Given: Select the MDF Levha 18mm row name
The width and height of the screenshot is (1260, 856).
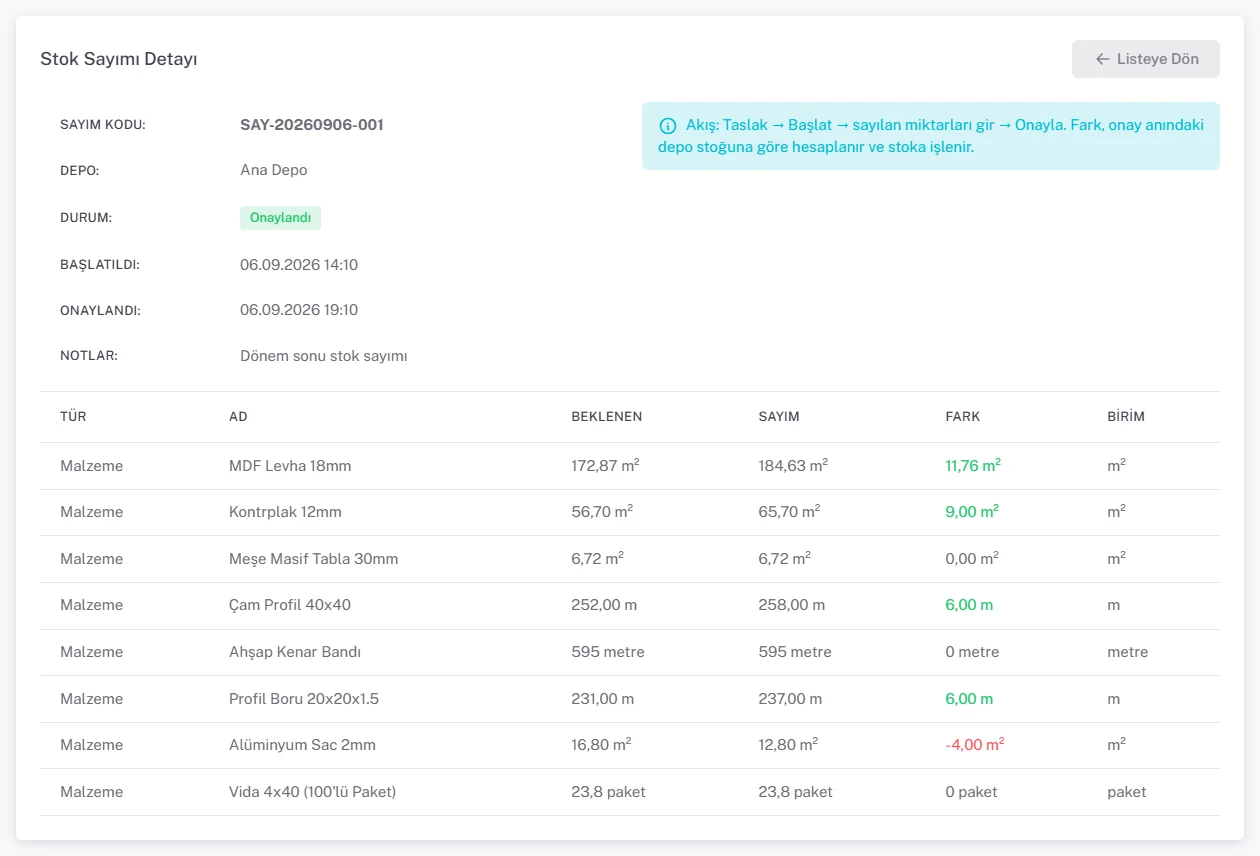Looking at the screenshot, I should tap(290, 466).
